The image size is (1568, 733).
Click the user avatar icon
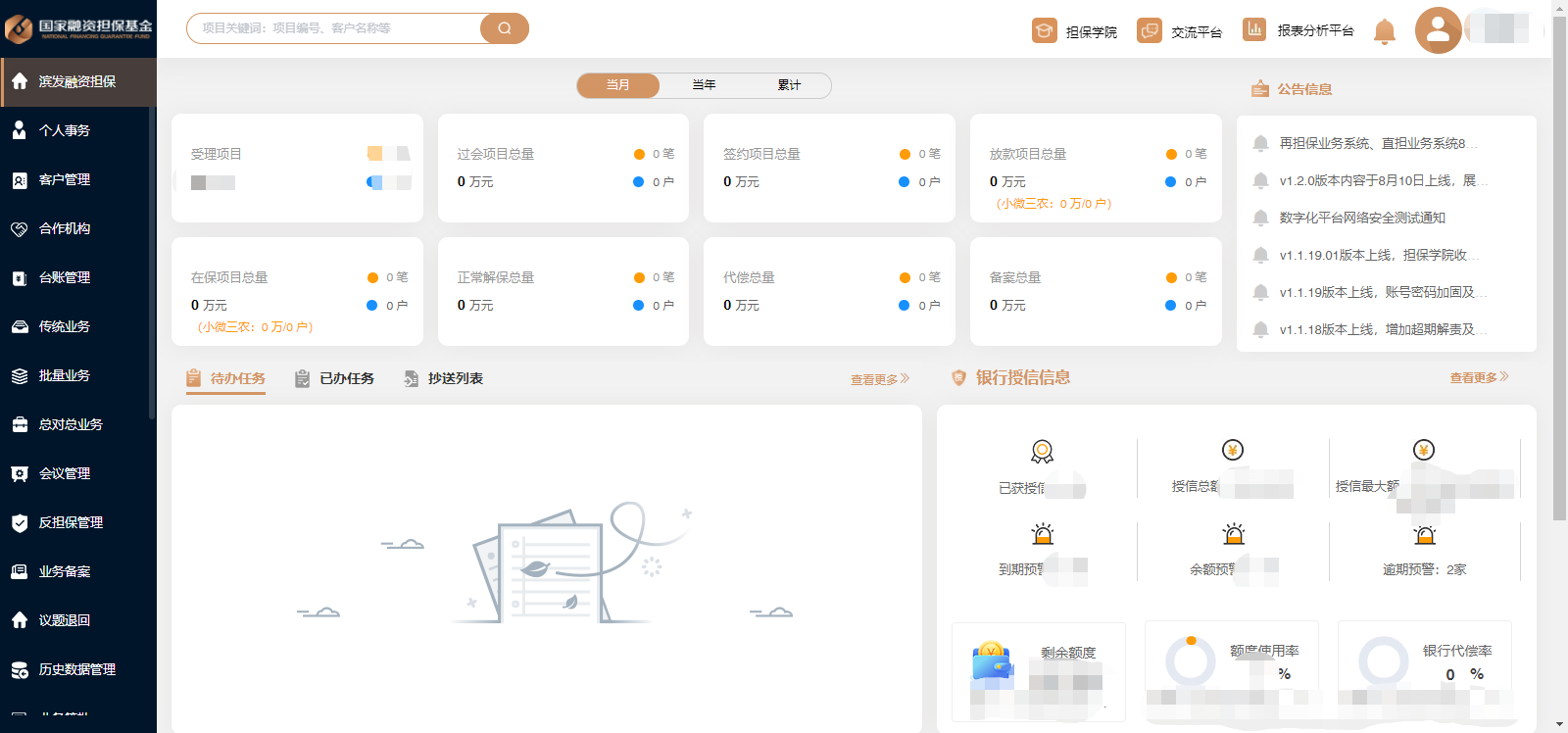1438,29
